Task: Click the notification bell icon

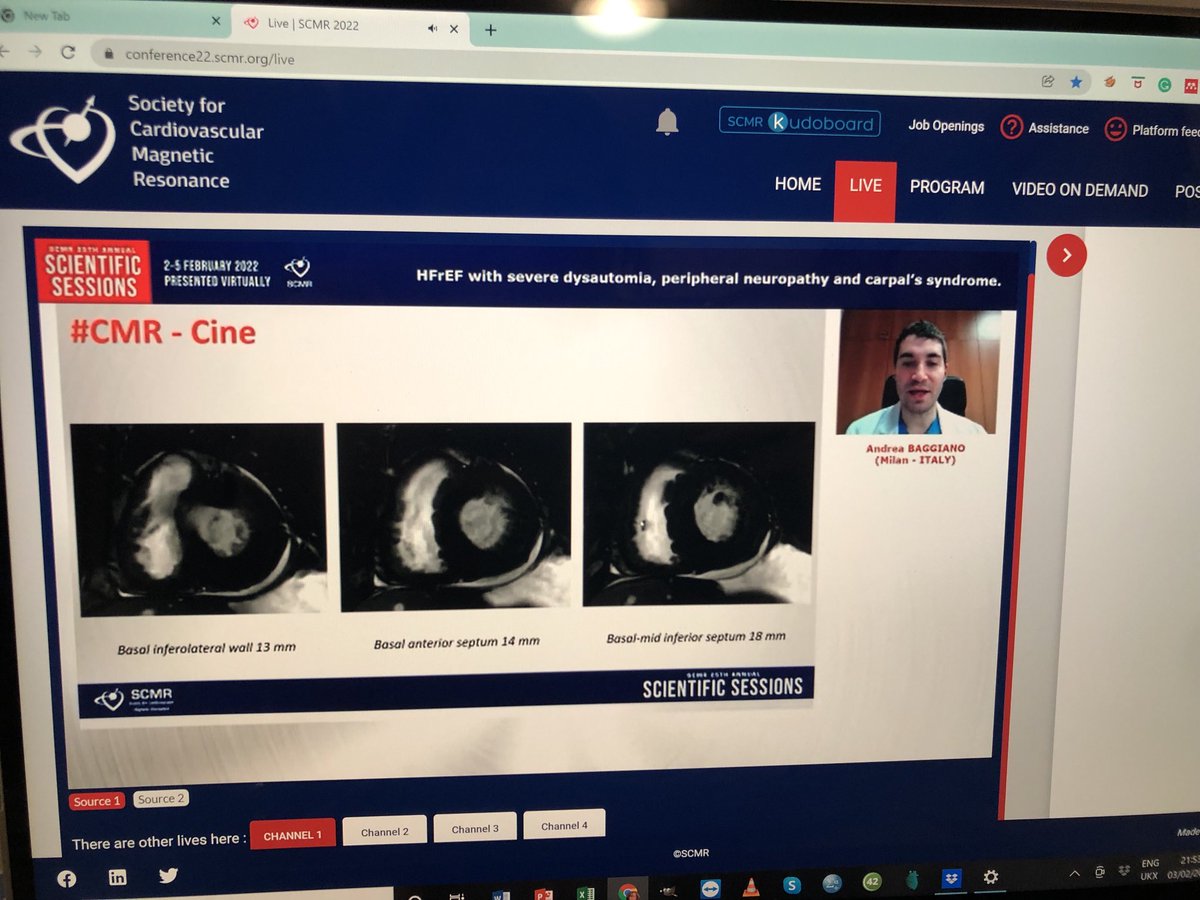Action: (667, 122)
